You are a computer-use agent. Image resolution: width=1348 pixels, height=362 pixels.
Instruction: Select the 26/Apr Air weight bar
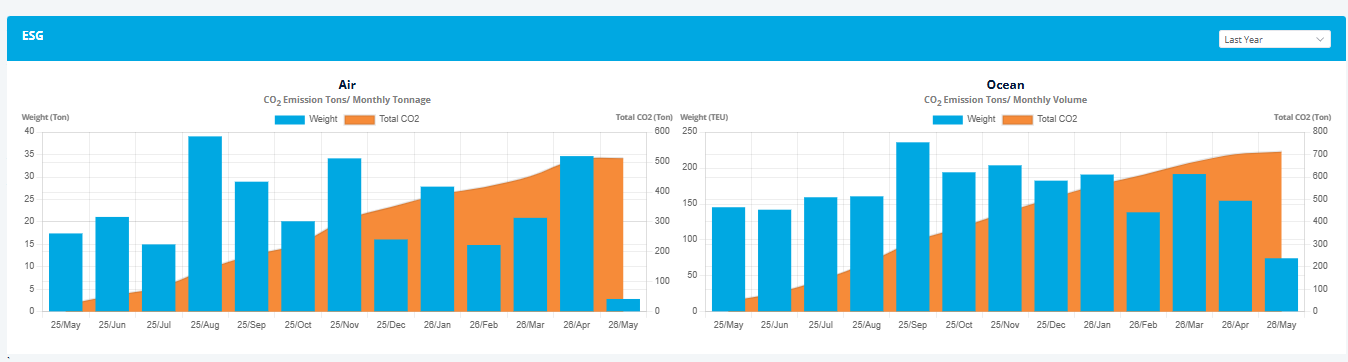577,234
